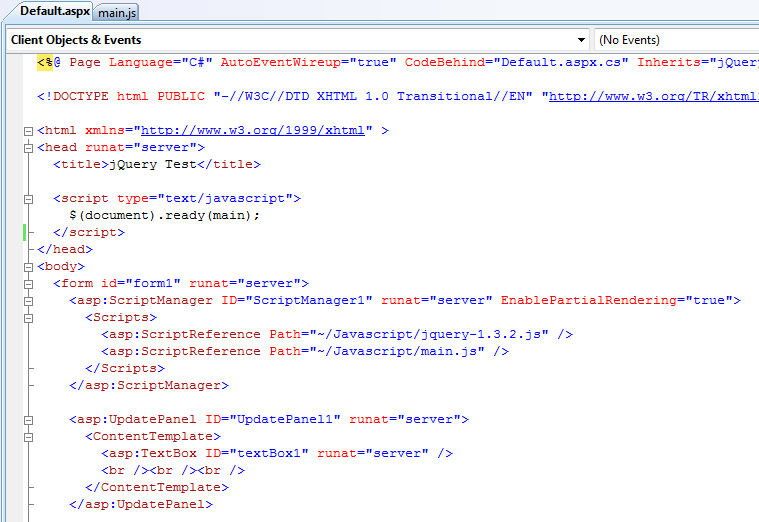Collapse the <head runat="server"> block

pos(29,148)
